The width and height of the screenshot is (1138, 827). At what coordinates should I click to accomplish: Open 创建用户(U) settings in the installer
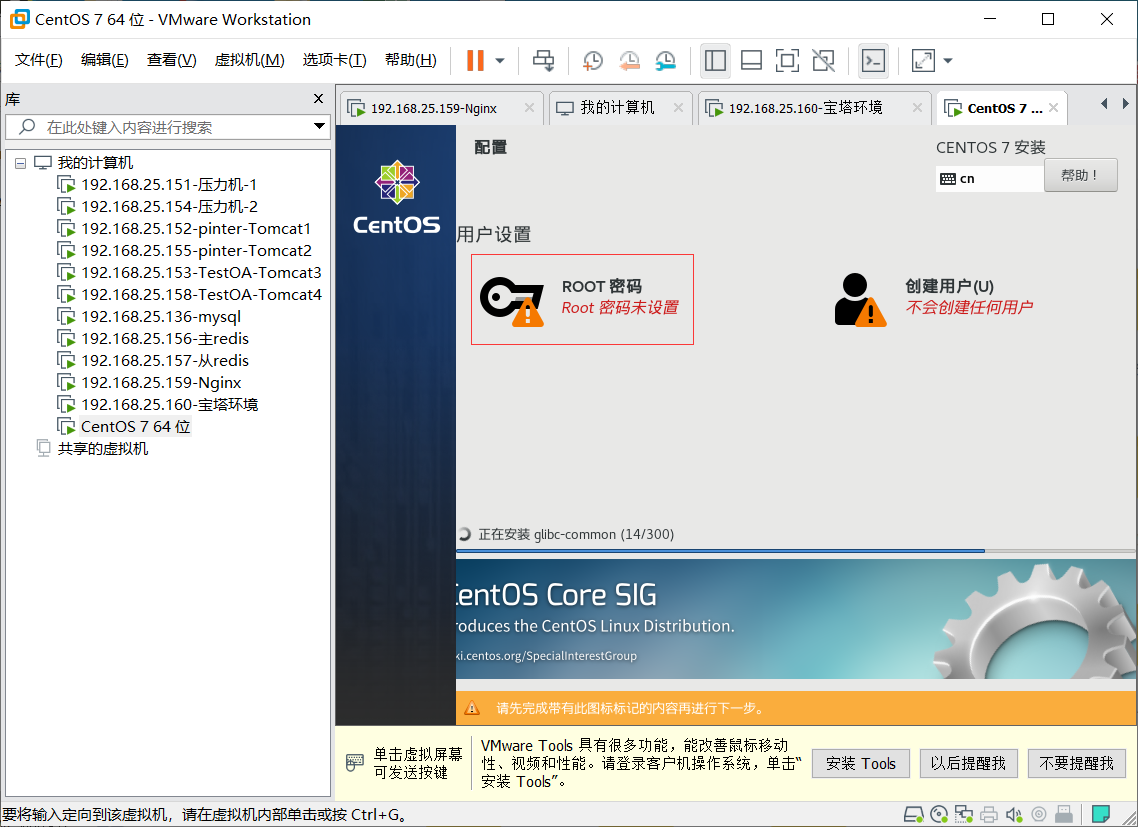tap(933, 298)
